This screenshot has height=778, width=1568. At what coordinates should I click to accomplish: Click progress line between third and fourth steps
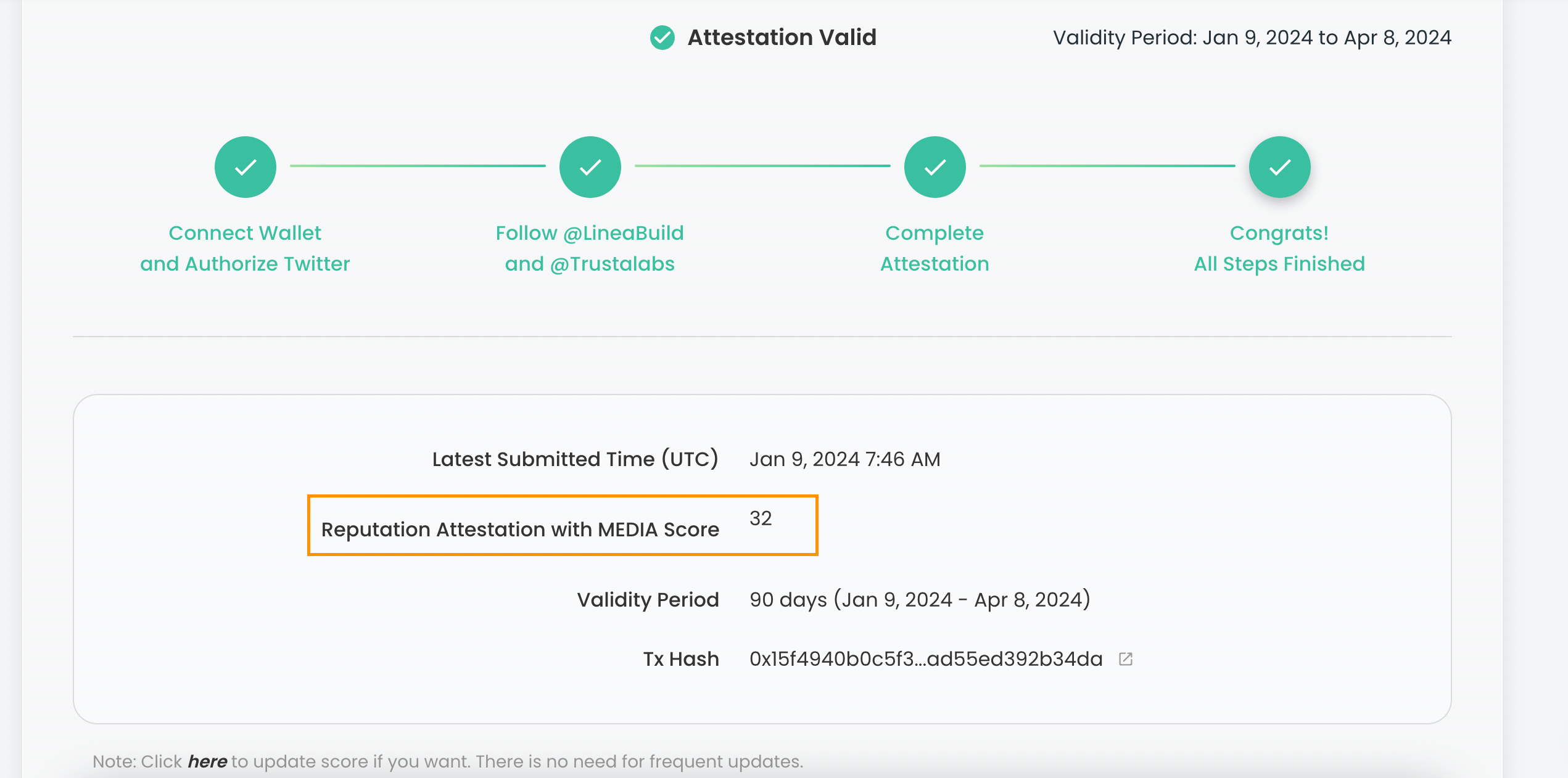[x=1107, y=166]
